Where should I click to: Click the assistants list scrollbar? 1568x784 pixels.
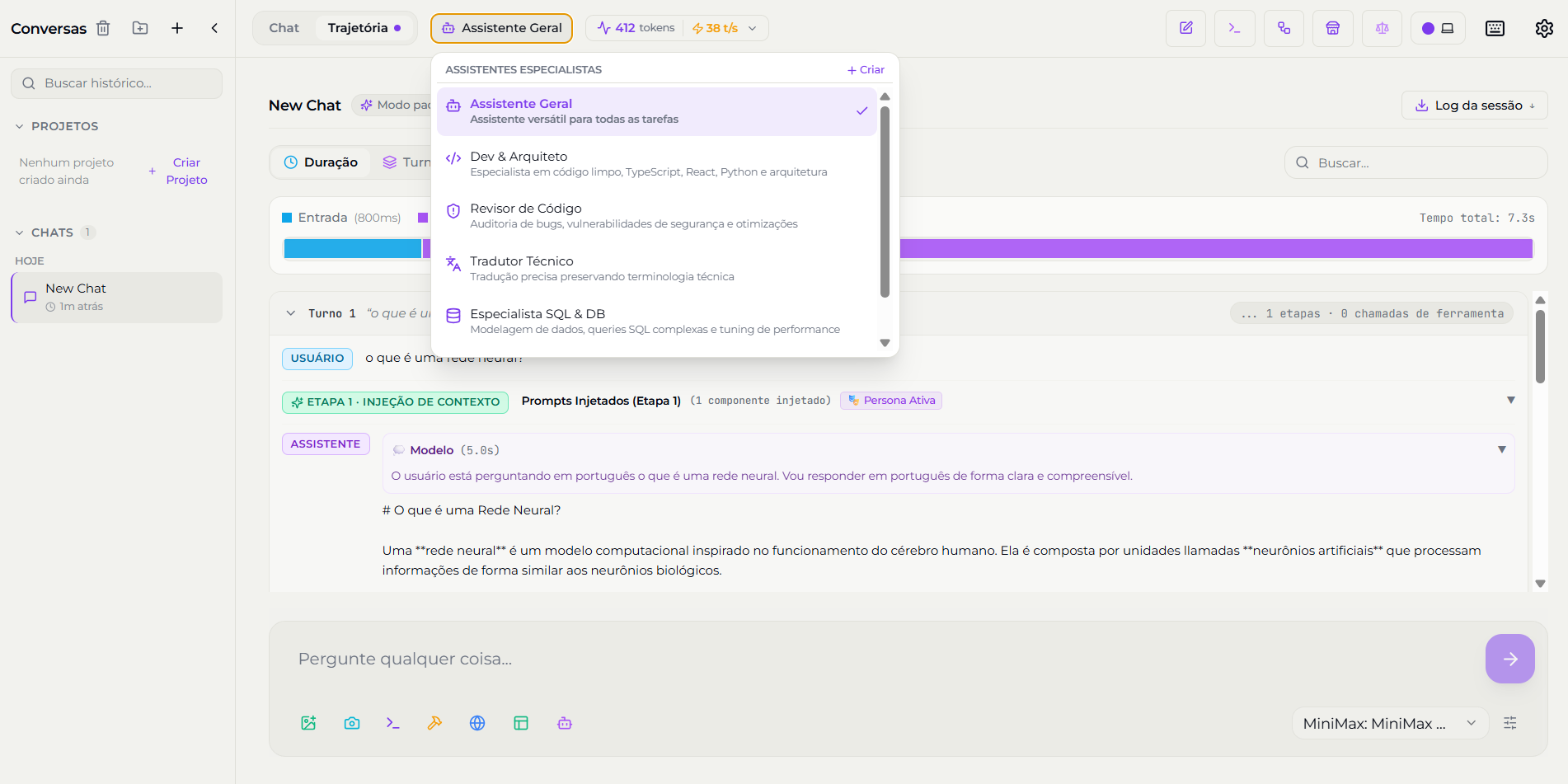[885, 202]
